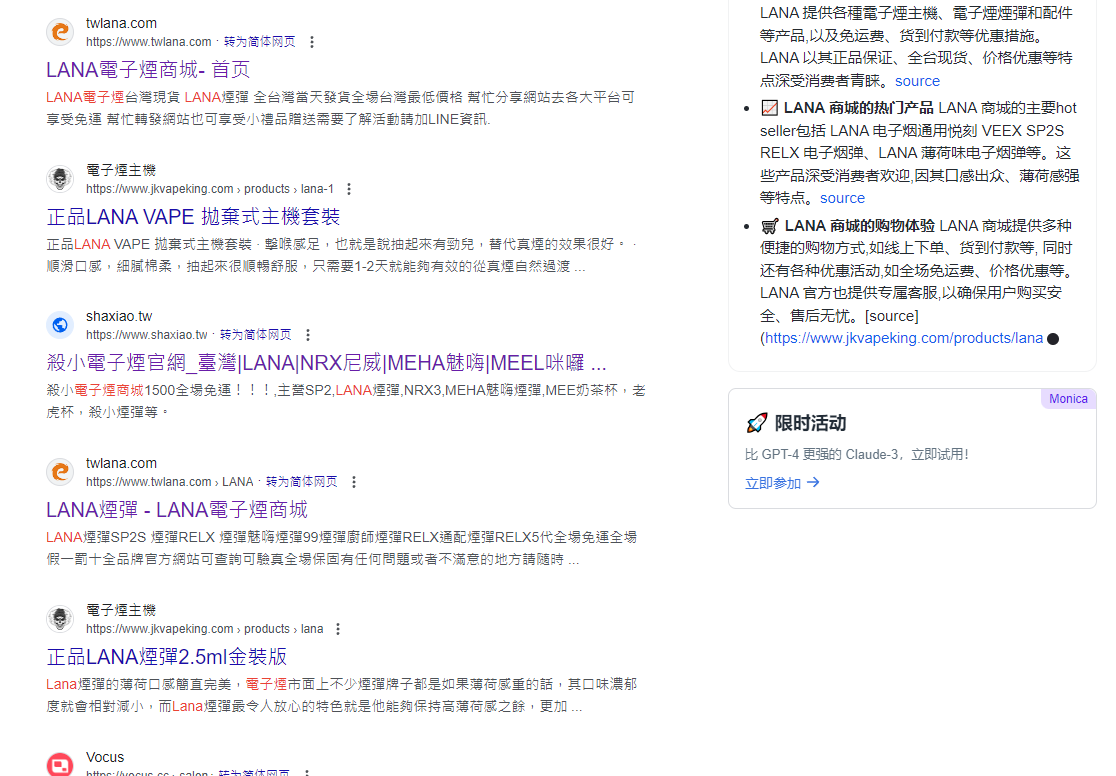Image resolution: width=1116 pixels, height=776 pixels.
Task: Click the 立即参加 link
Action: [782, 483]
